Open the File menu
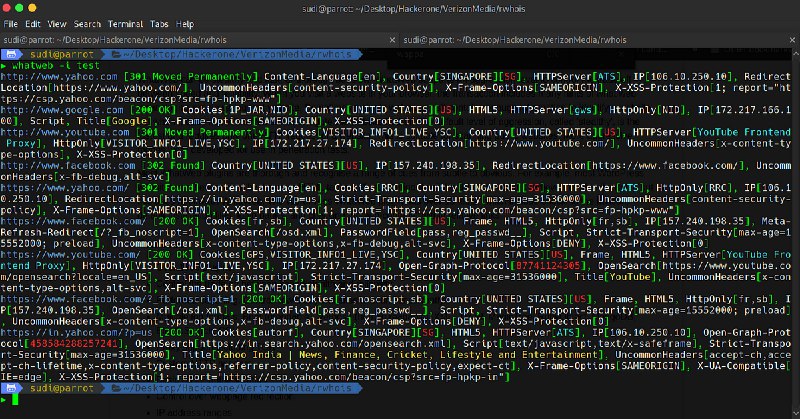Viewport: 800px width, 419px height. click(11, 24)
